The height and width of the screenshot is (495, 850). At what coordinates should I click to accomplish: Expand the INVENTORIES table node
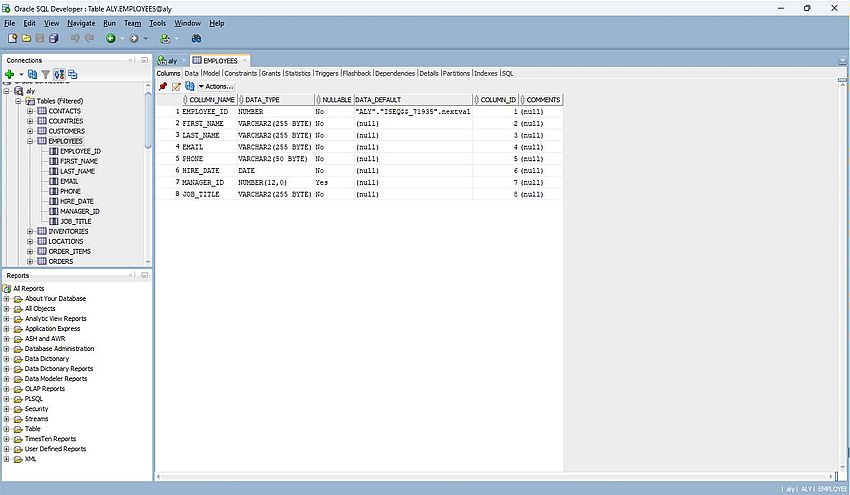click(x=30, y=231)
